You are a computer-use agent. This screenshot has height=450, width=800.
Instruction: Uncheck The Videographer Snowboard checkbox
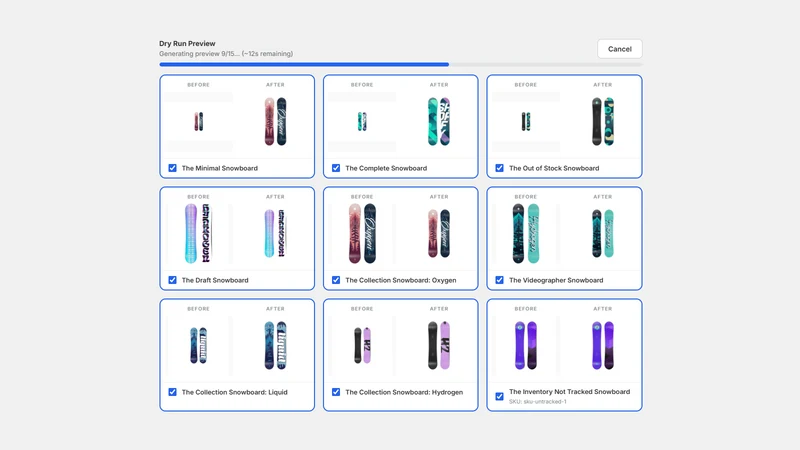click(x=499, y=280)
